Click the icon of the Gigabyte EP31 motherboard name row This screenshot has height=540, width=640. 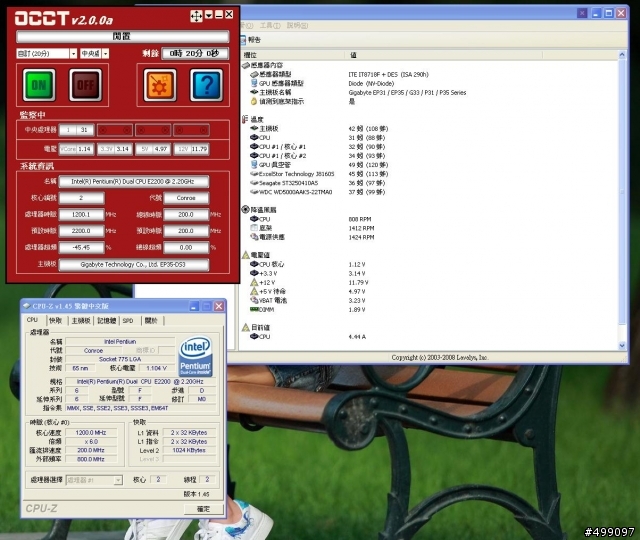point(254,92)
